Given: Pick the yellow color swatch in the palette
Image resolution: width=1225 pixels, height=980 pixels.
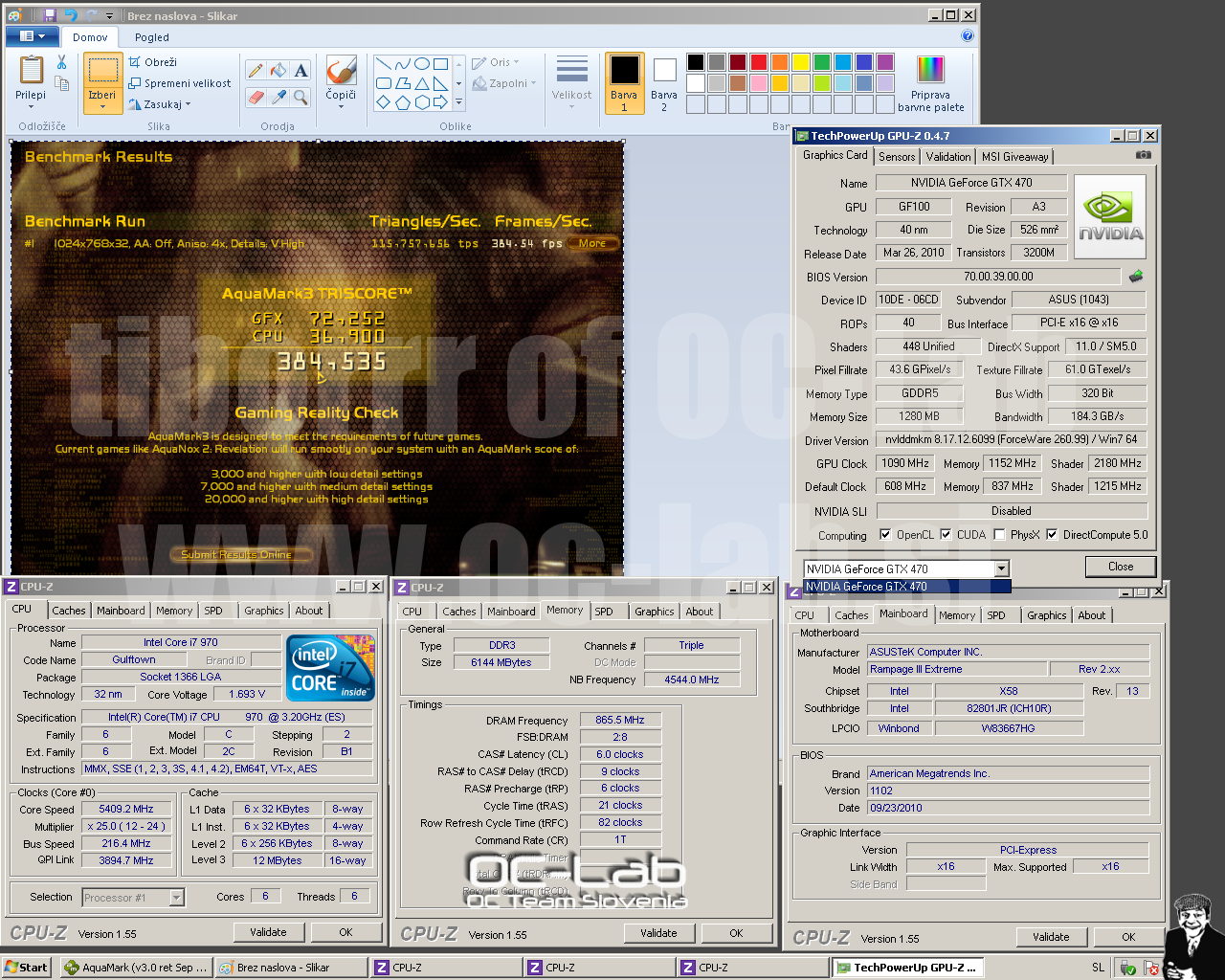Looking at the screenshot, I should pyautogui.click(x=801, y=62).
